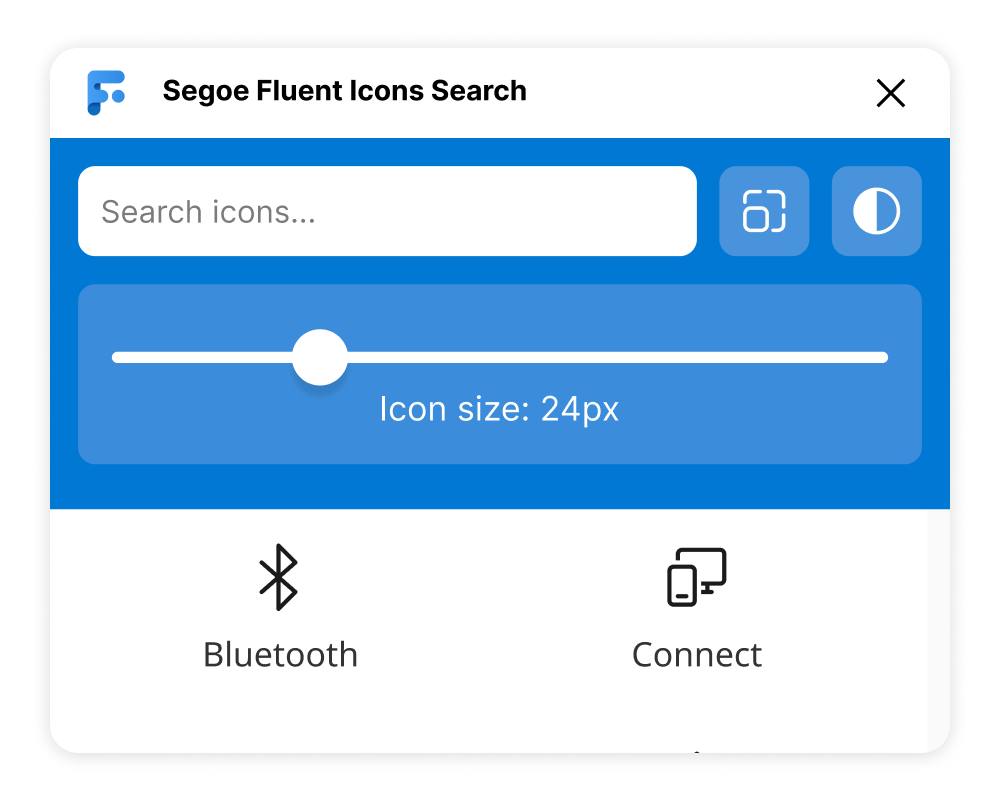Click the results list vertical scrollbar
Screen dimensions: 1000x800
(938, 631)
